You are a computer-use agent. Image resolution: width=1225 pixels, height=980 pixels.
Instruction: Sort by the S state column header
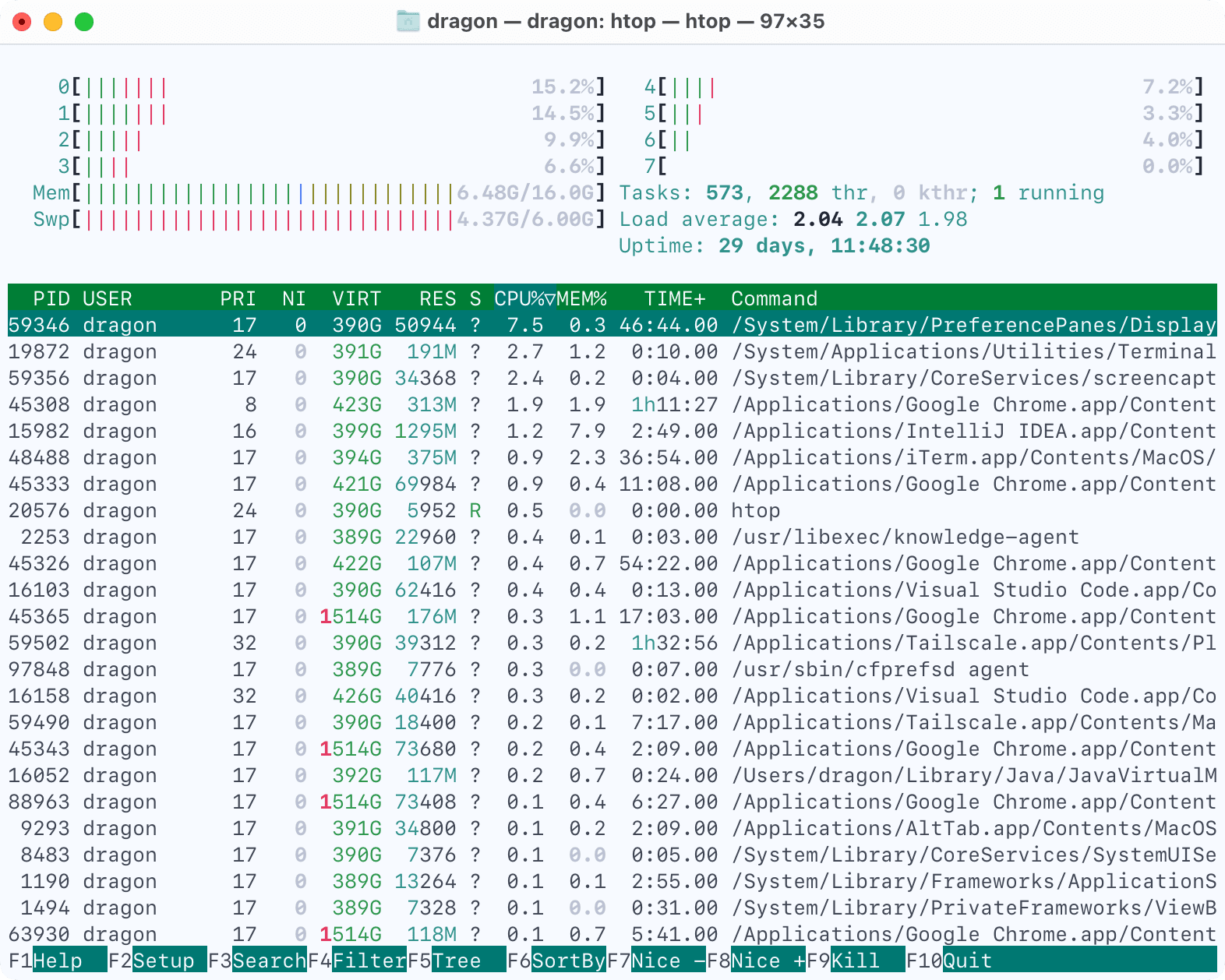475,298
